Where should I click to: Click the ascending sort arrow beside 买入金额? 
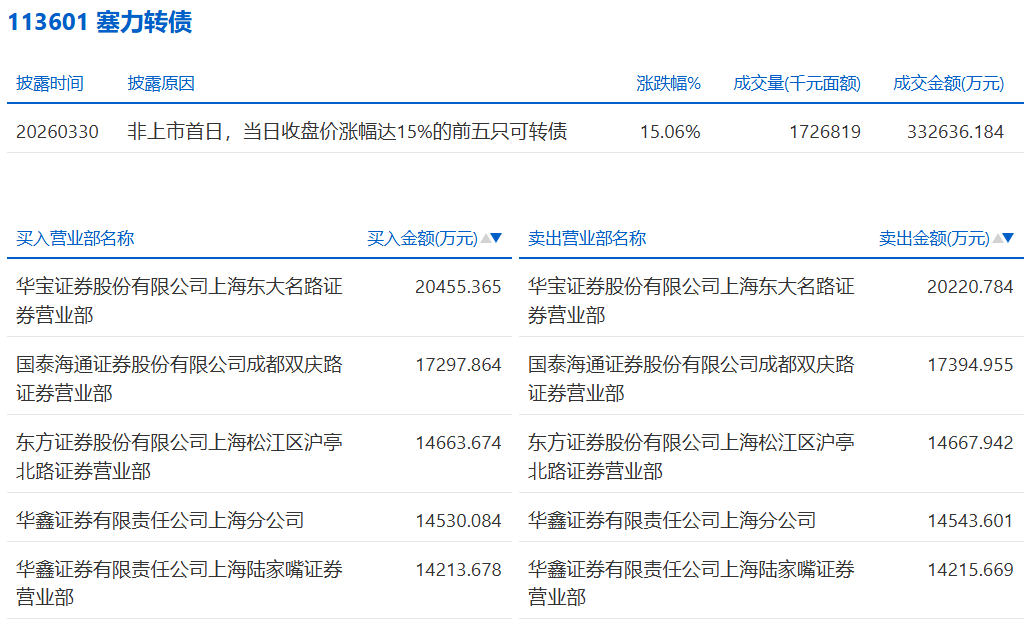(x=485, y=238)
